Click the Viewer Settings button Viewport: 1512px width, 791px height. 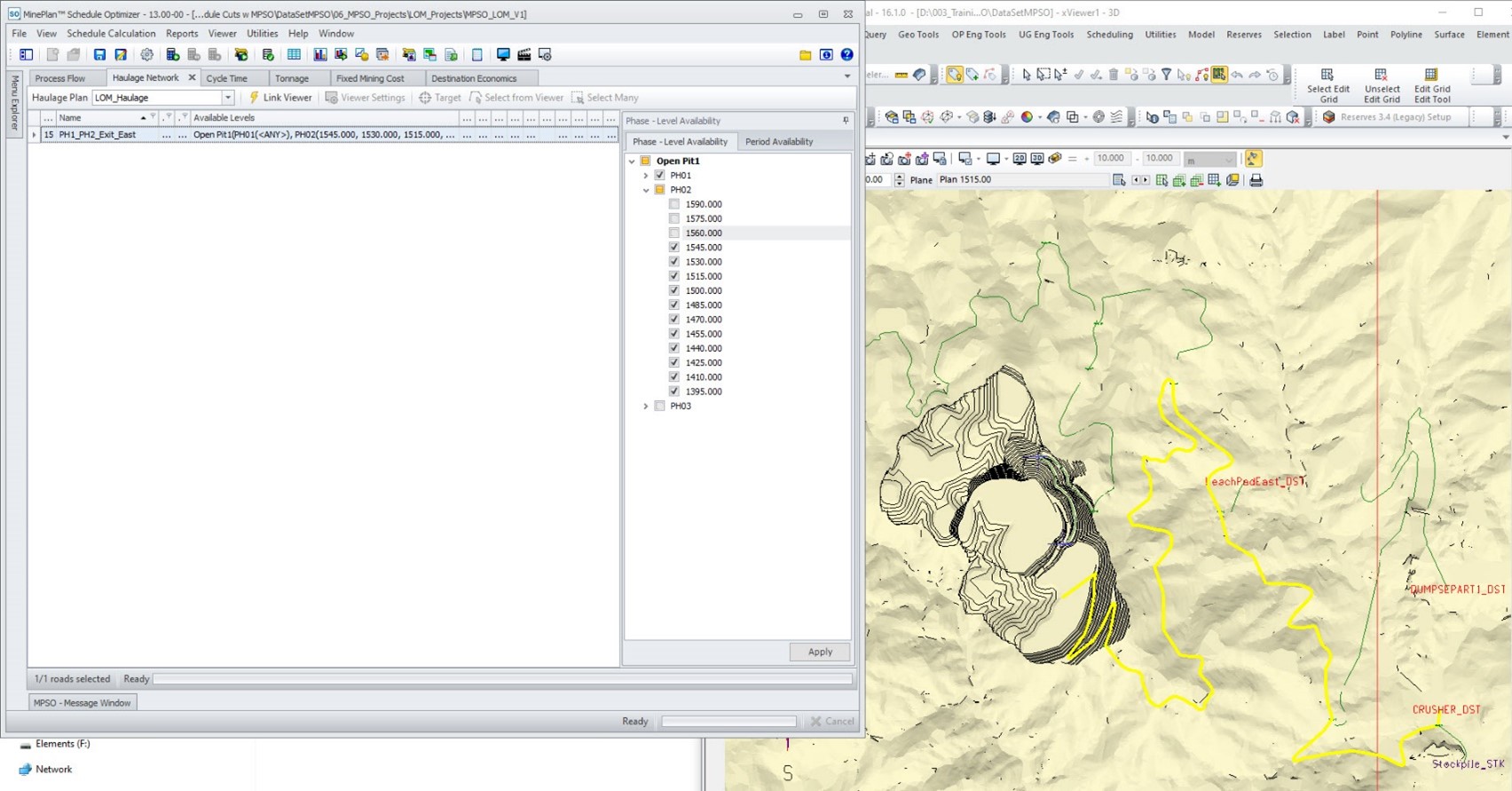(365, 98)
